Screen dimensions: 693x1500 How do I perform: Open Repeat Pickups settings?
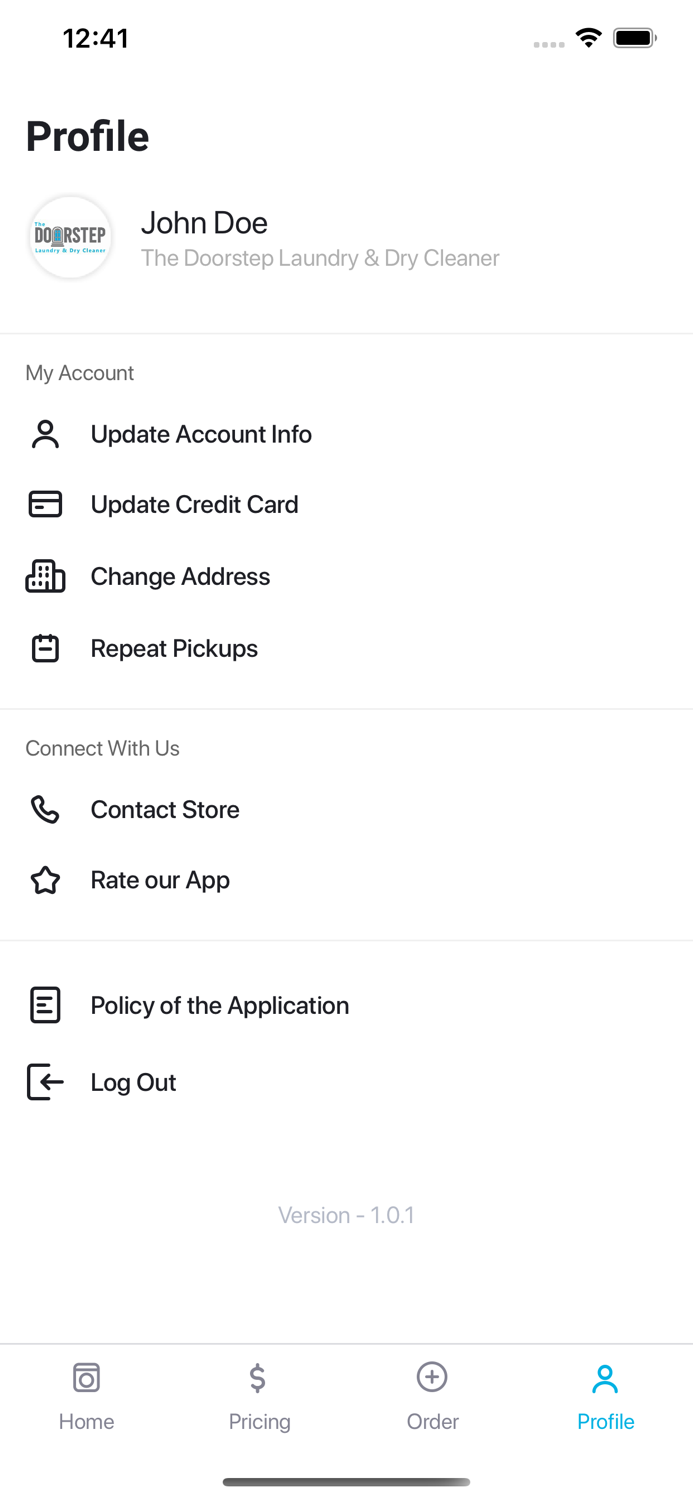pyautogui.click(x=174, y=648)
